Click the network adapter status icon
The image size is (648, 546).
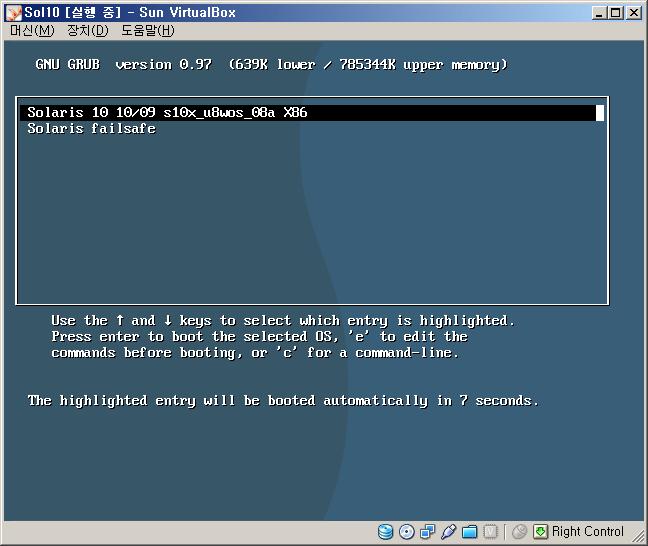[428, 532]
